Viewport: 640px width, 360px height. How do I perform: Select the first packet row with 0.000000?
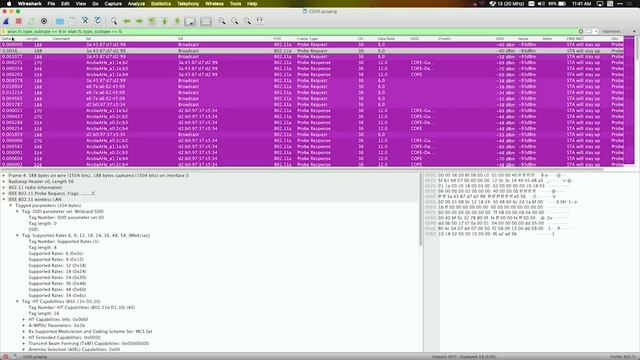(x=312, y=44)
